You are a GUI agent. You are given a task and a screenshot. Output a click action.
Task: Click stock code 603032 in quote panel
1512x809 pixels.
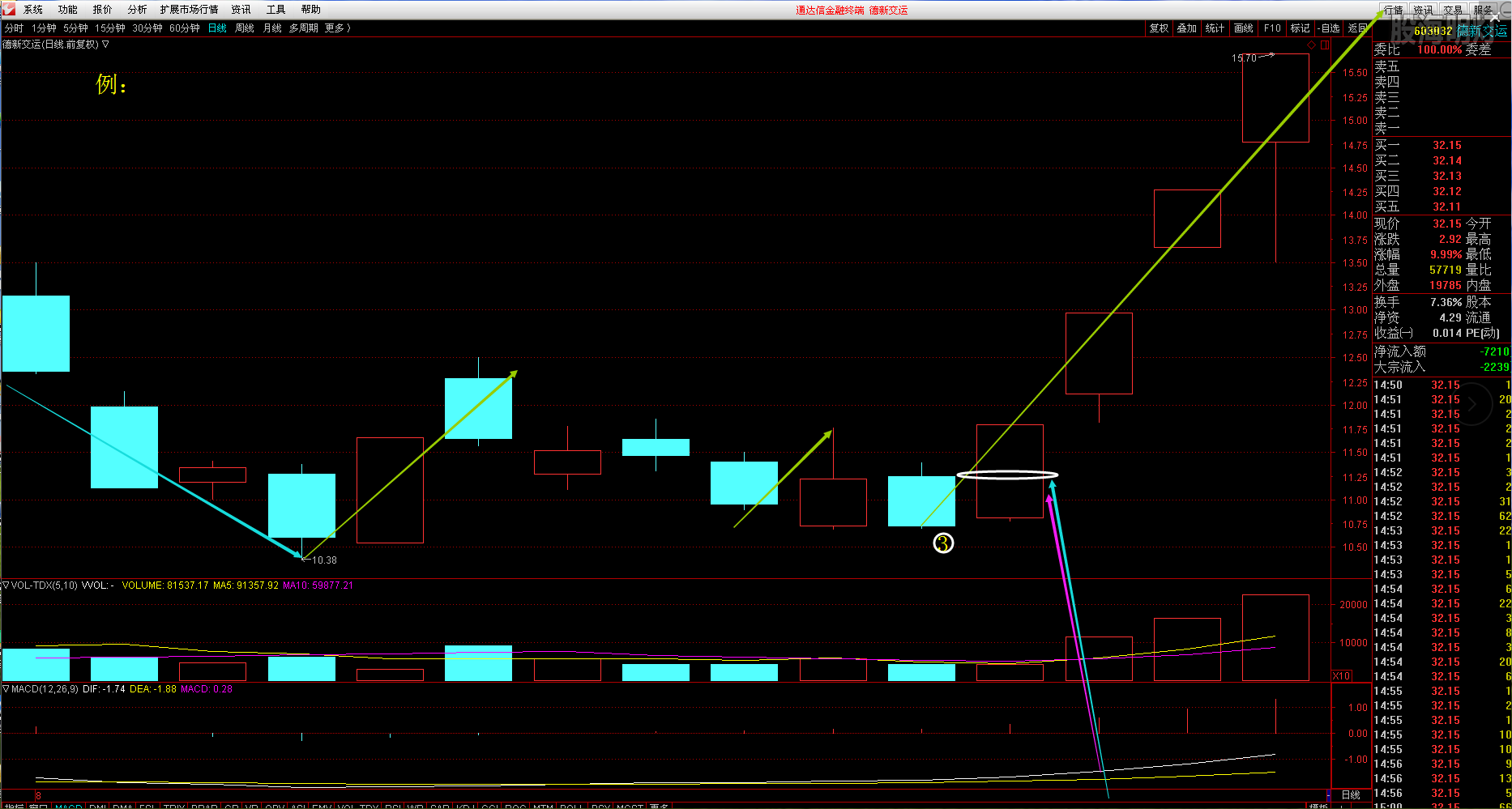[1433, 32]
